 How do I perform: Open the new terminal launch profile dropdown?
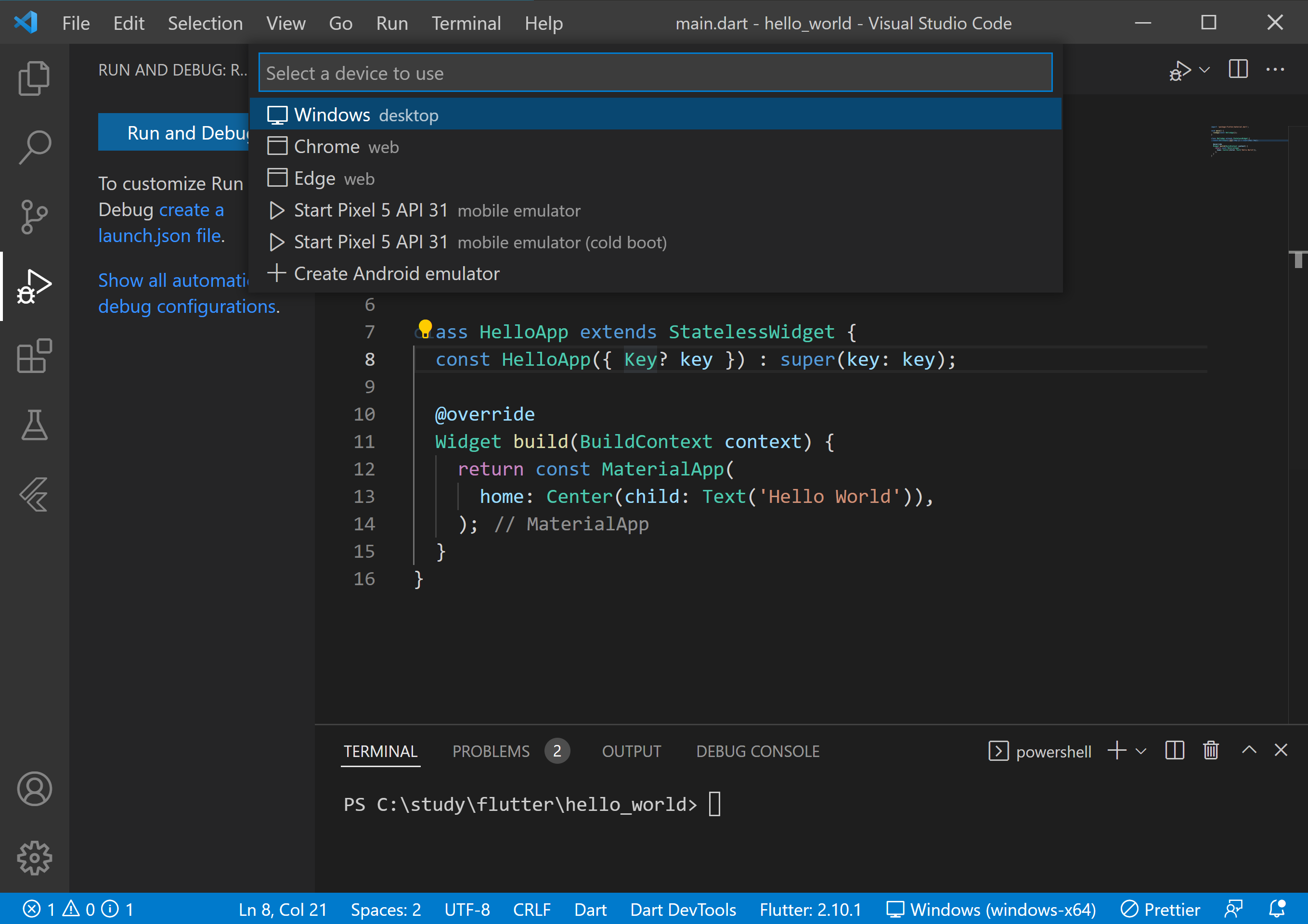(1140, 751)
